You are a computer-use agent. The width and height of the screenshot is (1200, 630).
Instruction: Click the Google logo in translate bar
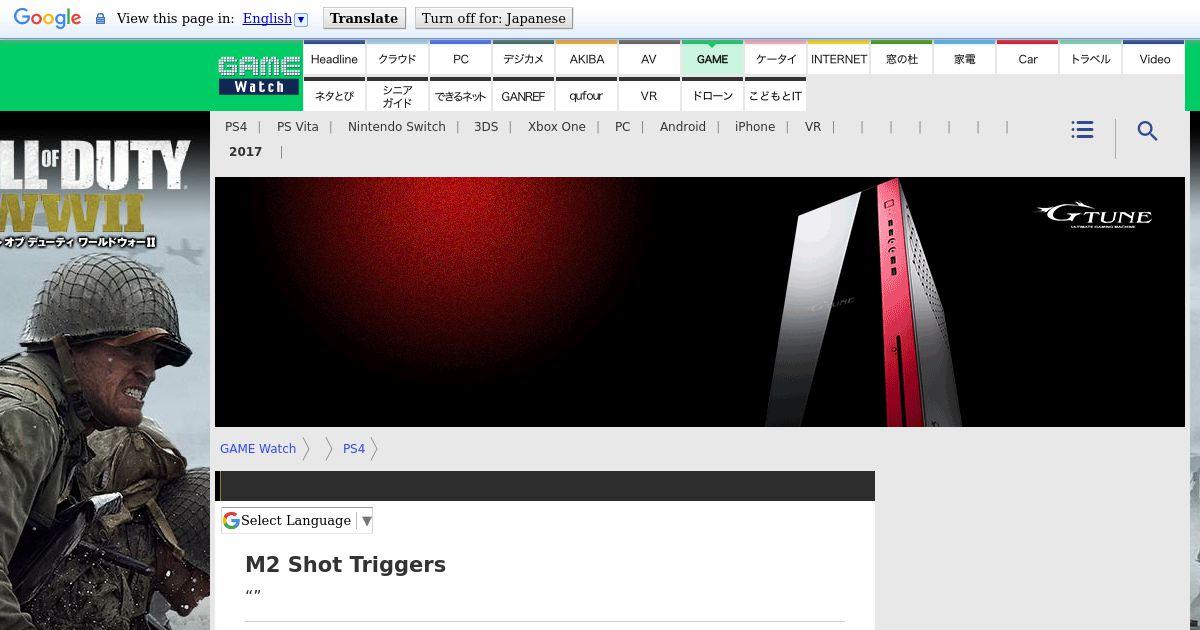click(47, 18)
